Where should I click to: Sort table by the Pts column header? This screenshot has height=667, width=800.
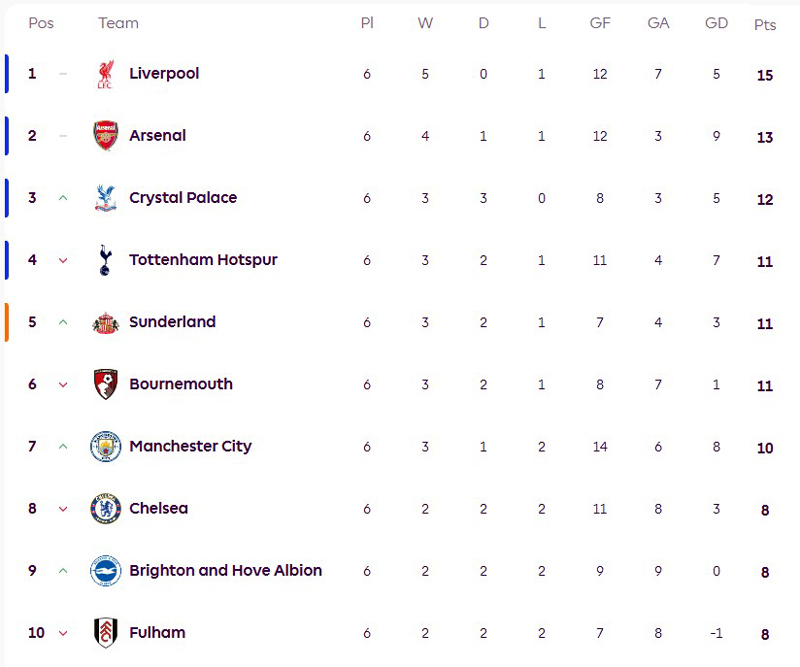pos(765,24)
